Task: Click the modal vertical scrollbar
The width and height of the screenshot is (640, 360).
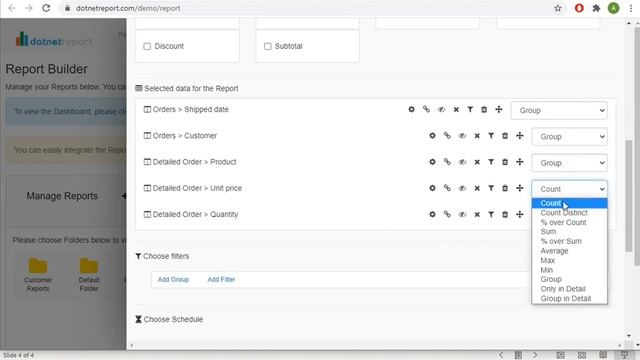Action: tap(629, 196)
